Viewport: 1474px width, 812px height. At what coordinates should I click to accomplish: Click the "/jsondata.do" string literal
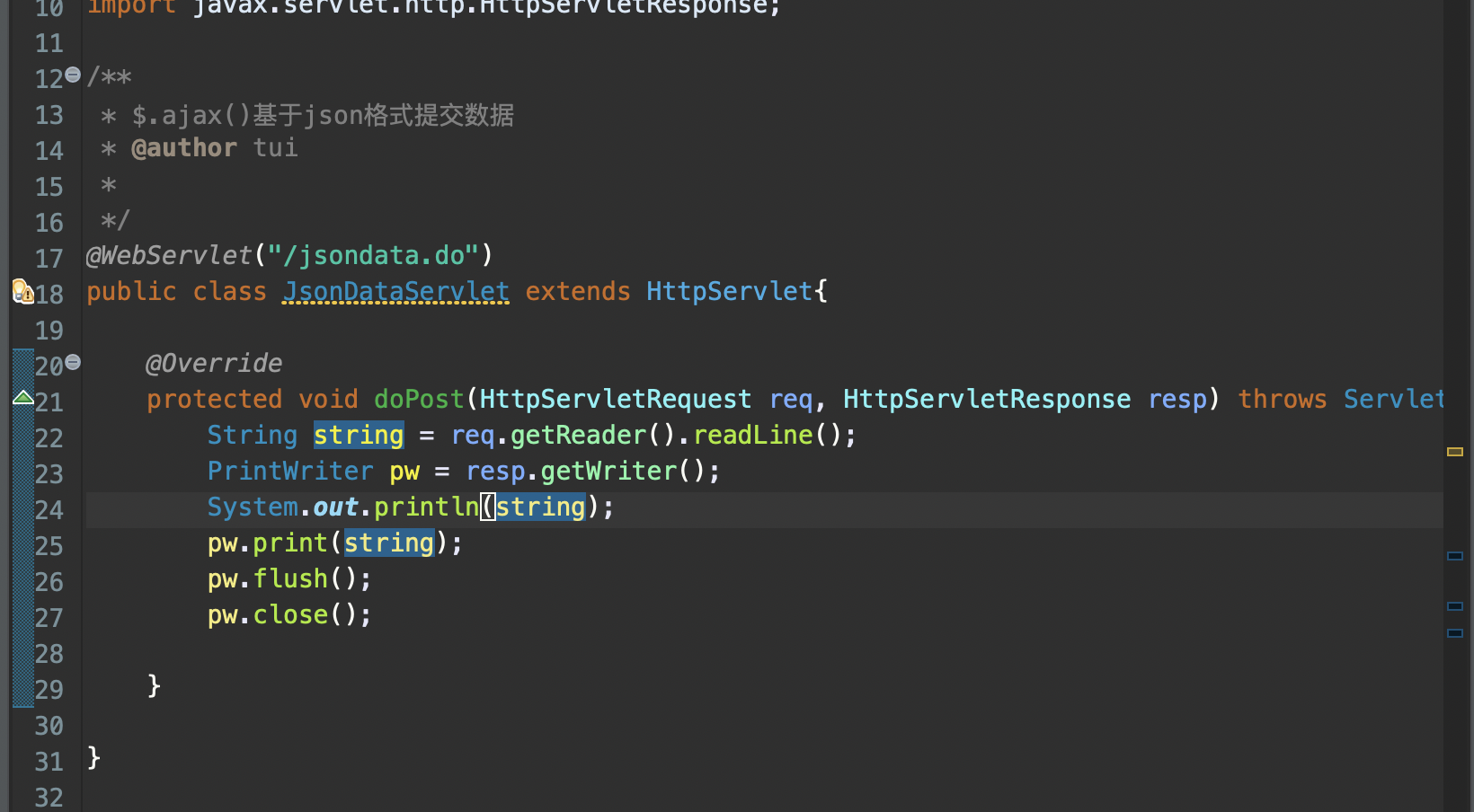coord(373,255)
